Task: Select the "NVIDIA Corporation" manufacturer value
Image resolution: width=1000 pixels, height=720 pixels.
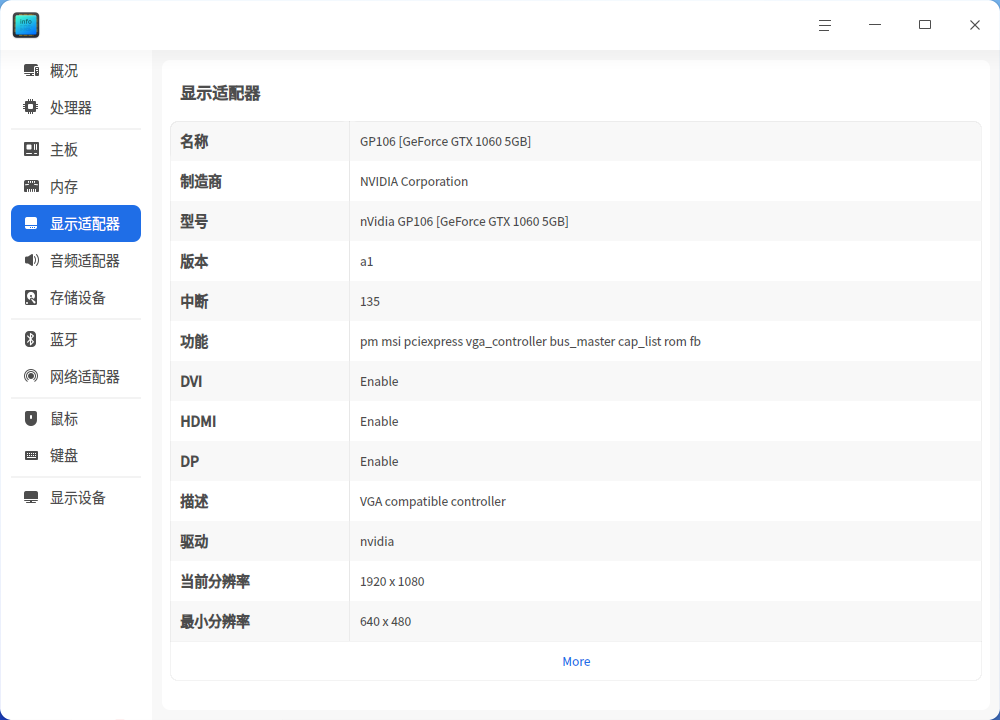Action: click(414, 182)
